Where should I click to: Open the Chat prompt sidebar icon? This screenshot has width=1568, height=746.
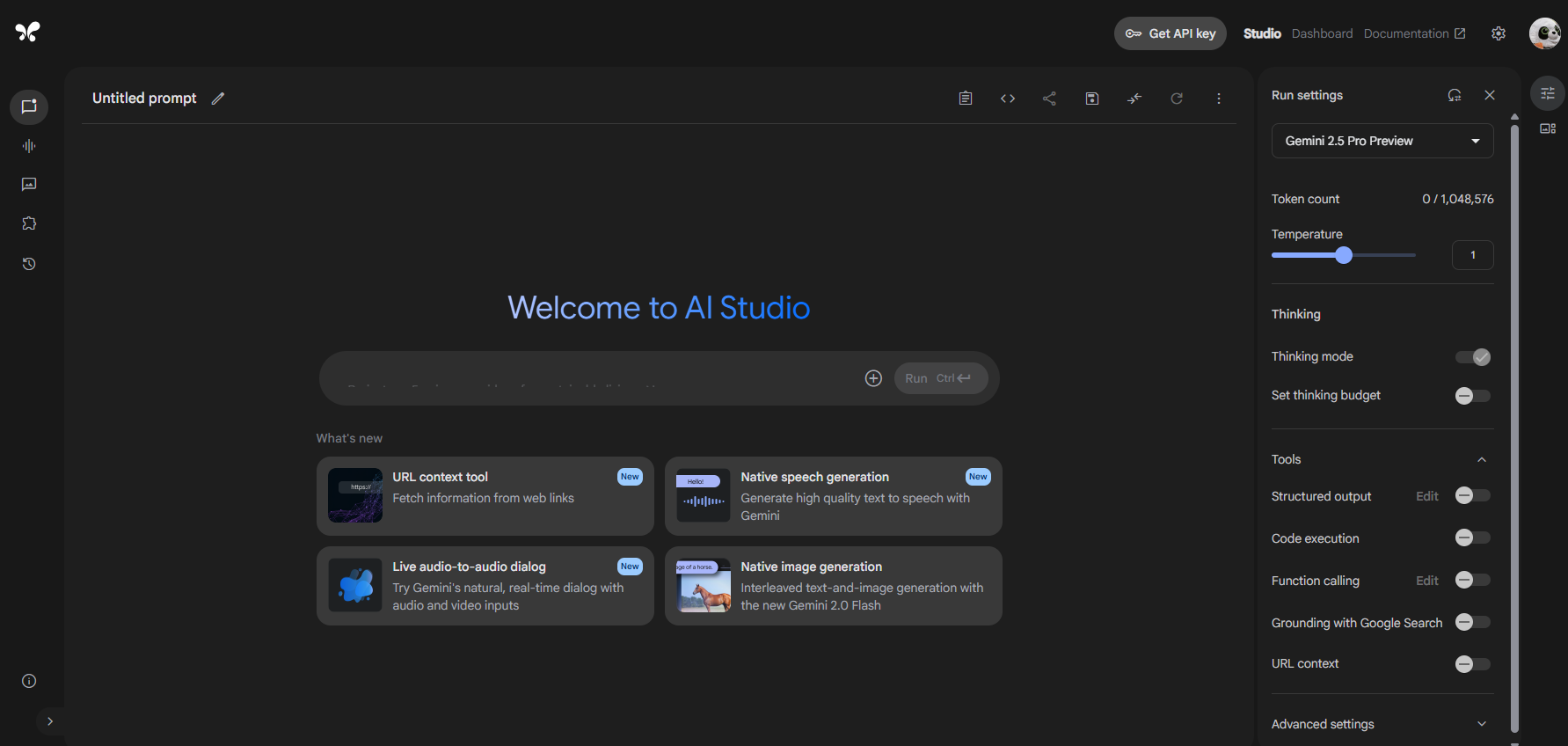tap(29, 106)
